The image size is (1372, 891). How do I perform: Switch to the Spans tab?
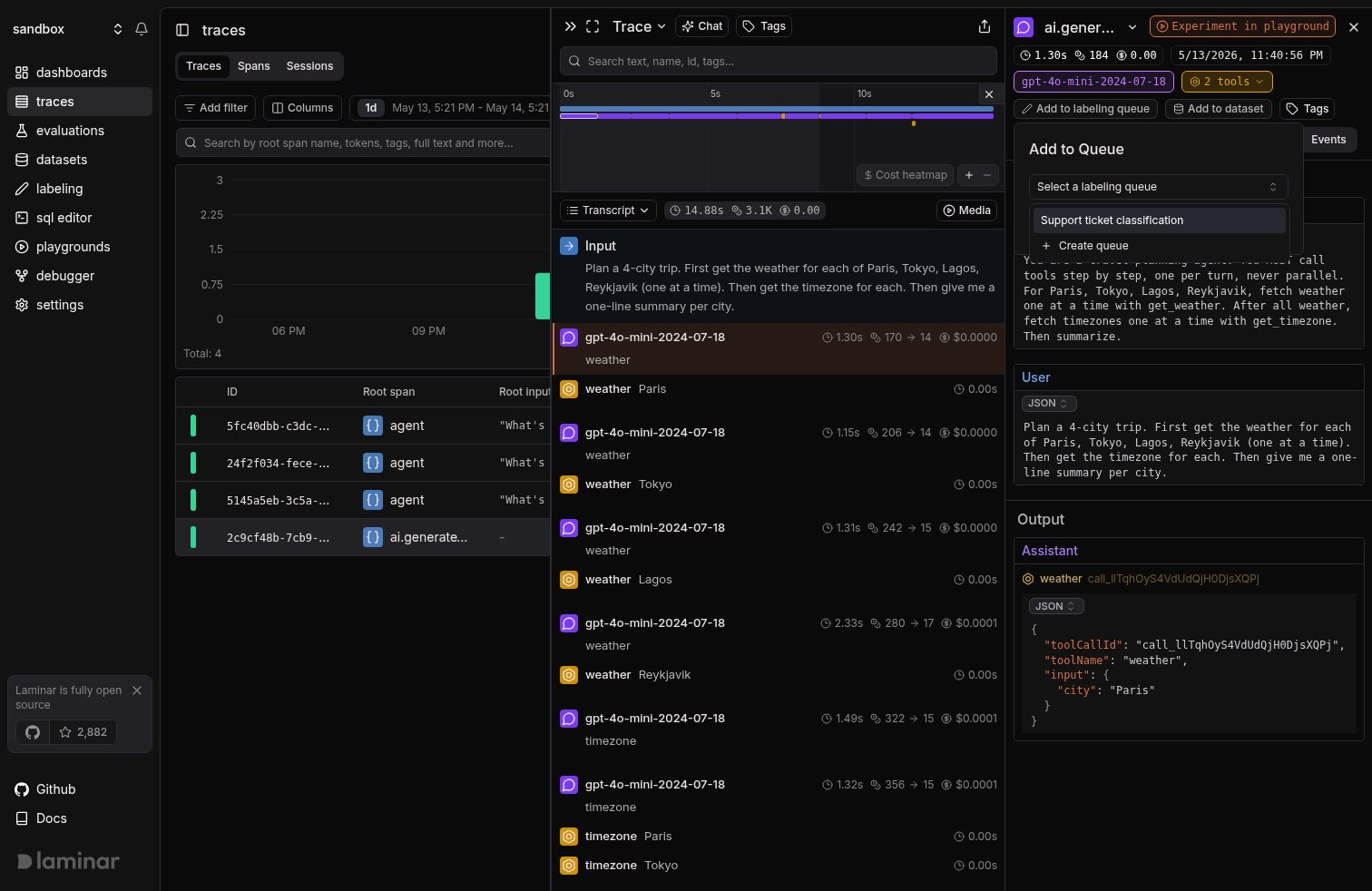[253, 66]
